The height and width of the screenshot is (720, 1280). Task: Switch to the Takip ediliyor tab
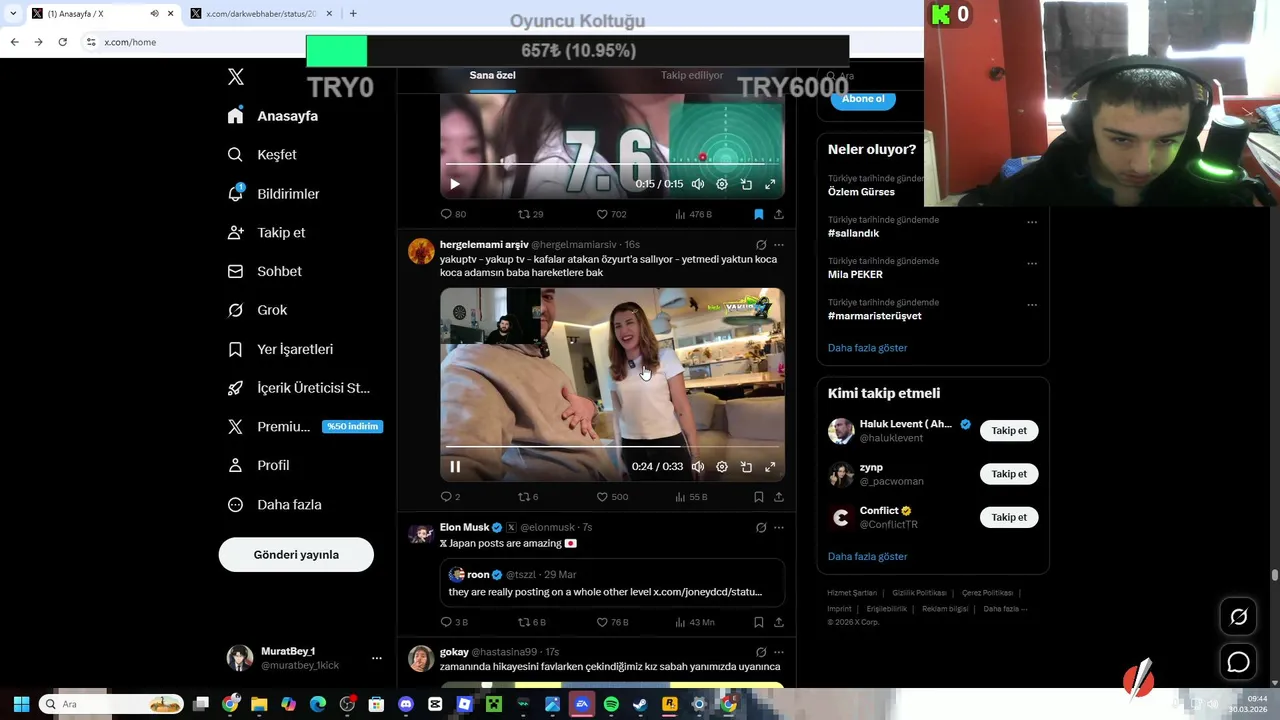692,76
